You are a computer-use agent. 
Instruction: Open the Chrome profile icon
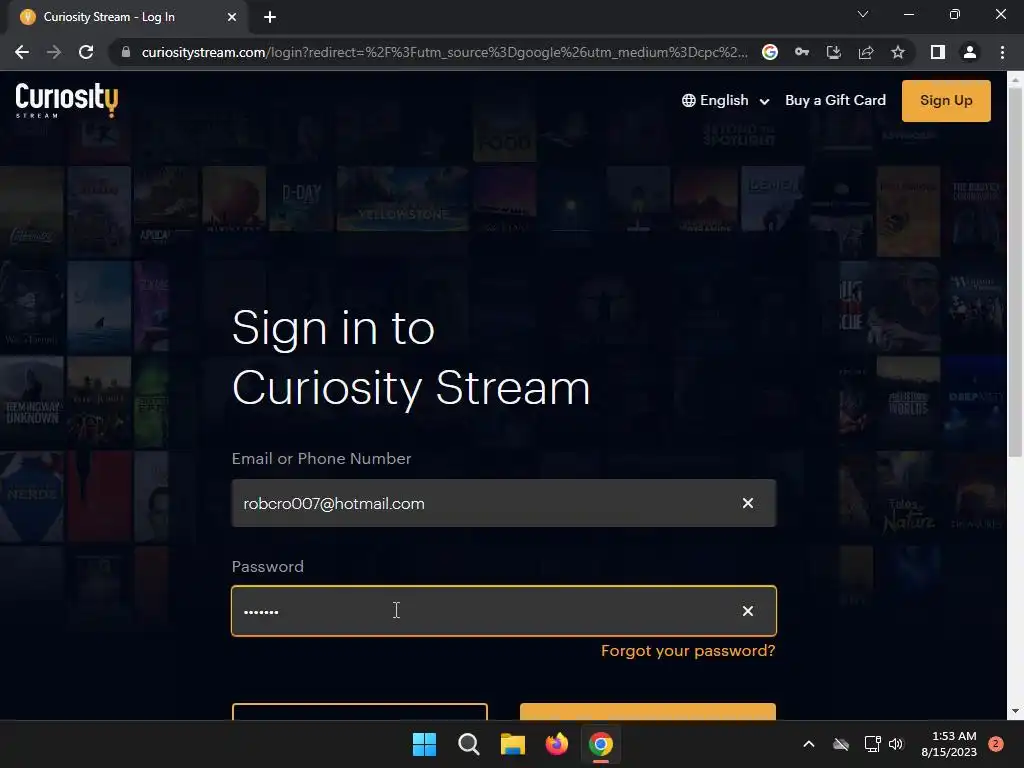(970, 52)
